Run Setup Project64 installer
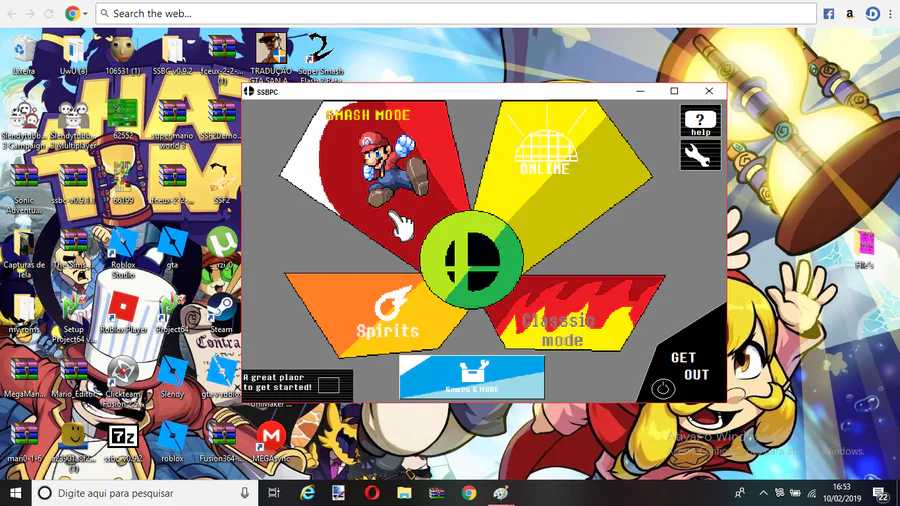900x506 pixels. pos(73,318)
